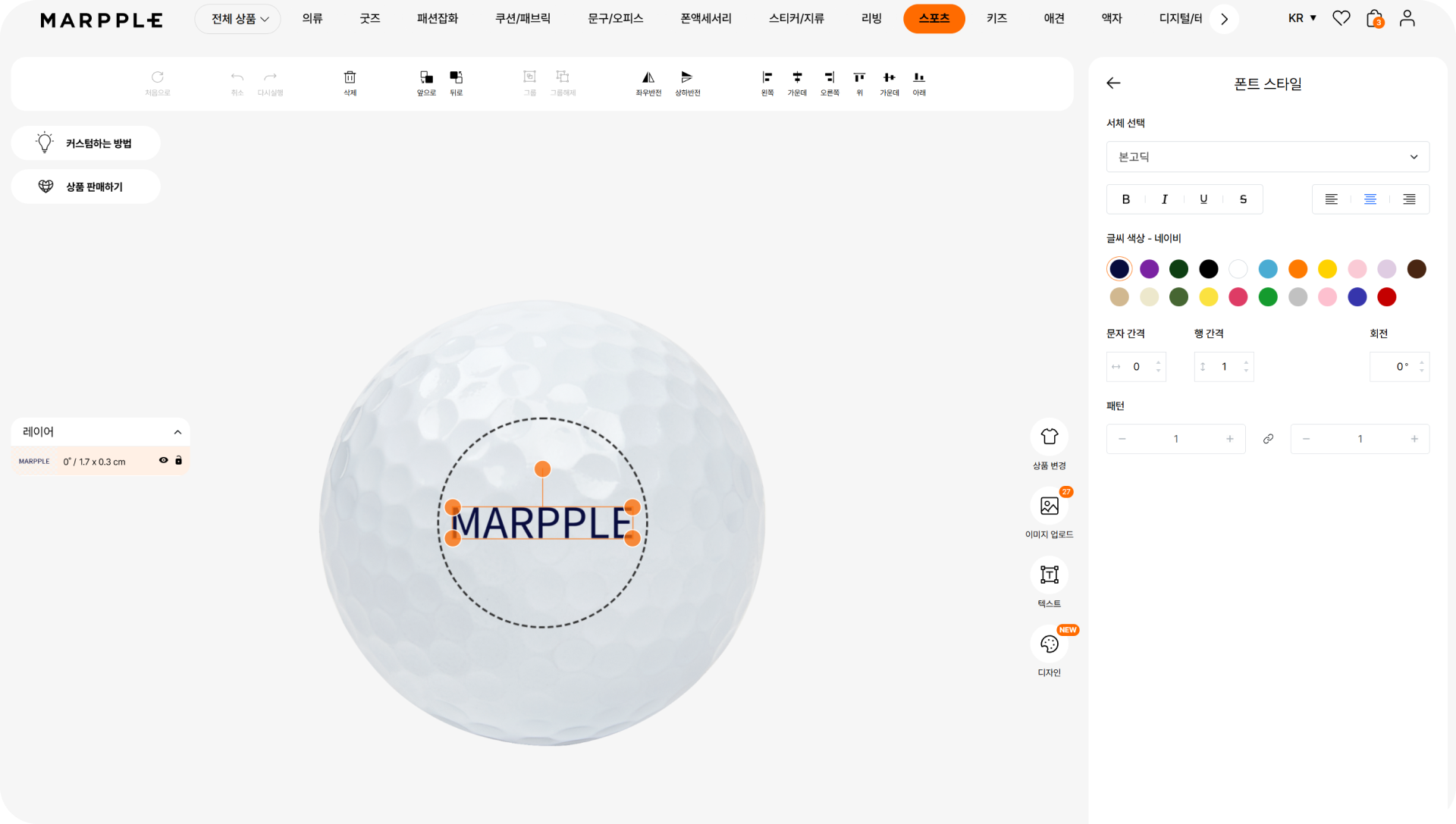The width and height of the screenshot is (1456, 824).
Task: Toggle strikethrough text formatting
Action: click(x=1243, y=199)
